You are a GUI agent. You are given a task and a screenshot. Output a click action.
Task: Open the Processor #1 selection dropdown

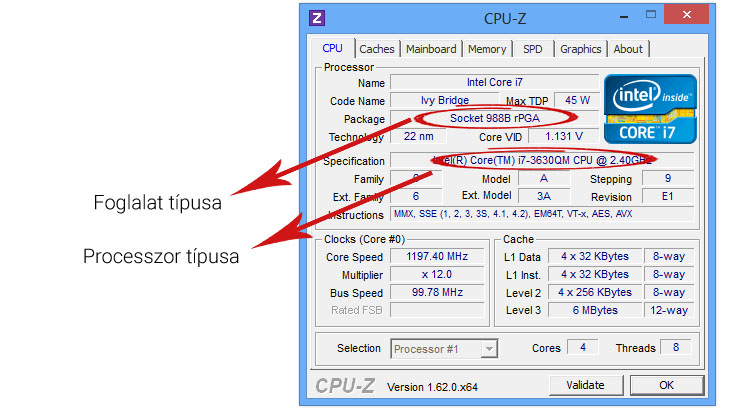[443, 349]
